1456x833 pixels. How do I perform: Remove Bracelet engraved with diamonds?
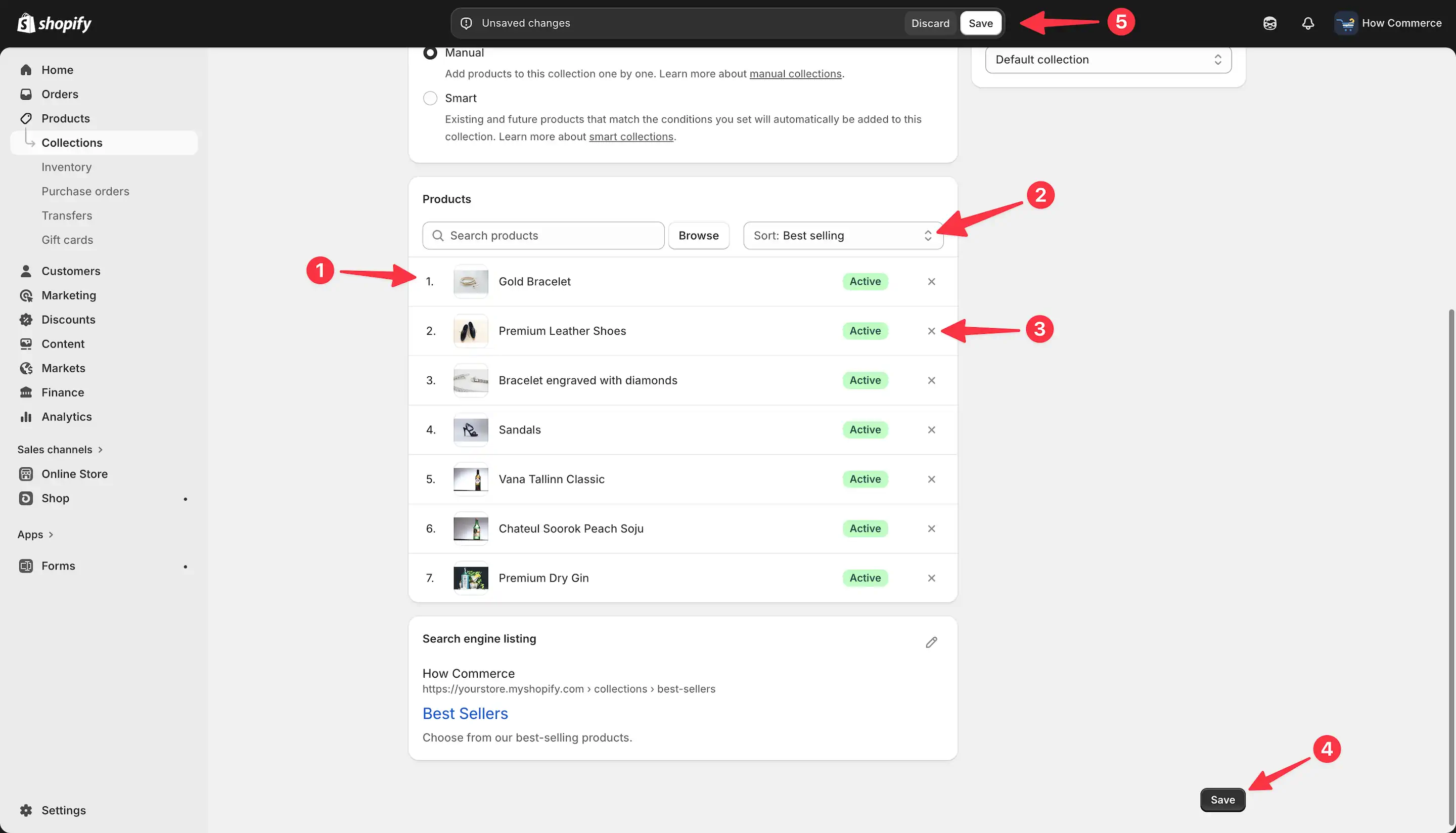[931, 380]
